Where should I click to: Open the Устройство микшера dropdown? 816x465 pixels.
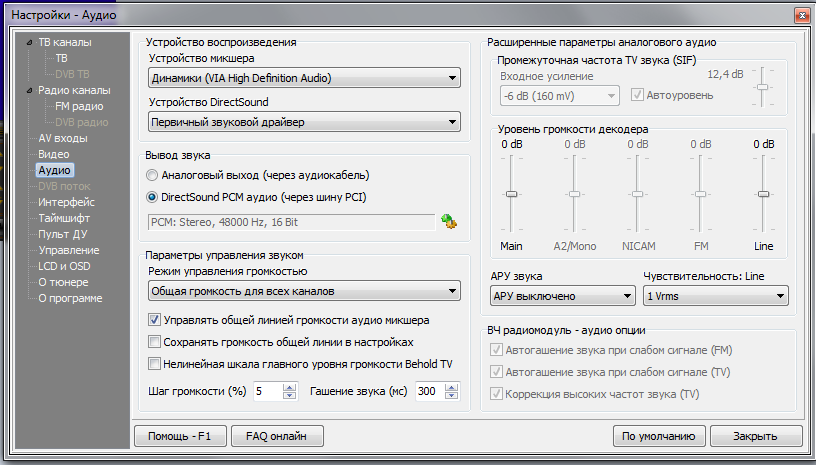304,78
